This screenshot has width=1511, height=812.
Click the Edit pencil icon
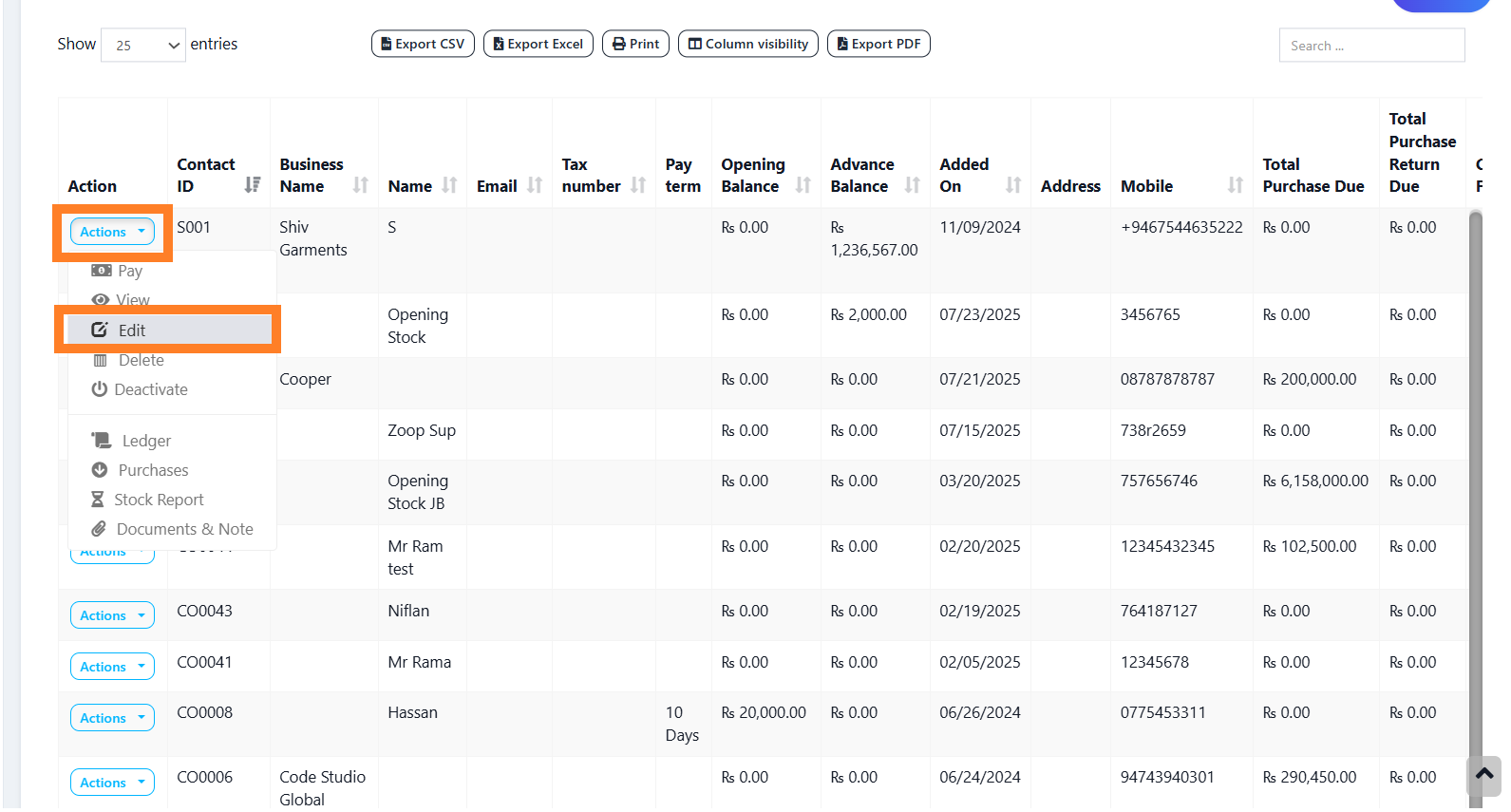[x=100, y=330]
